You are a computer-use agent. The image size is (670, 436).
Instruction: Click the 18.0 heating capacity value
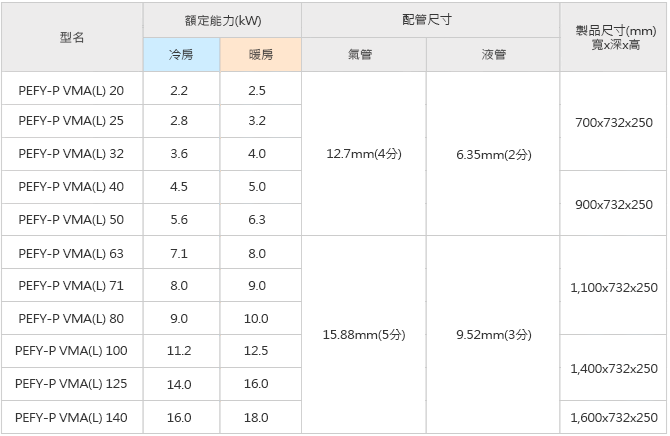[257, 417]
